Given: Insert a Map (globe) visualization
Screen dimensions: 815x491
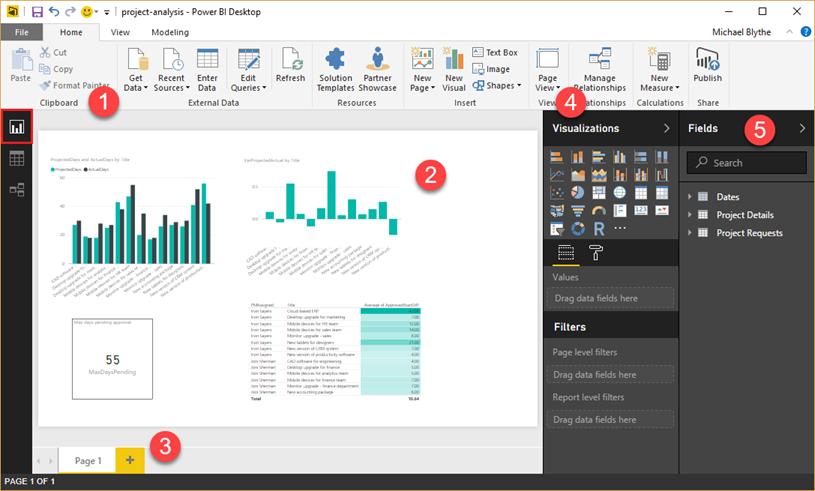Looking at the screenshot, I should (x=620, y=193).
